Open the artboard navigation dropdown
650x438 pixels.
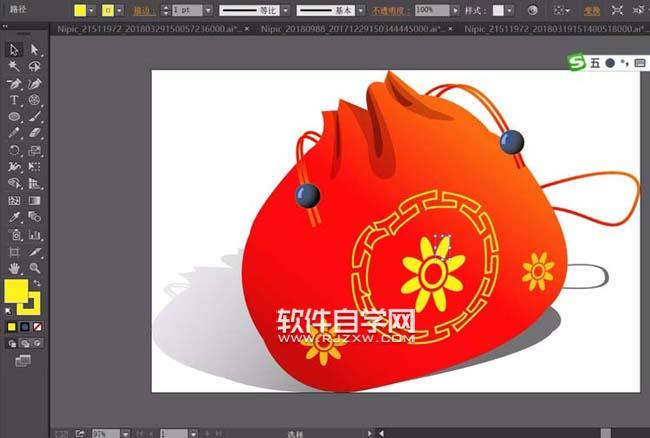pyautogui.click(x=193, y=434)
